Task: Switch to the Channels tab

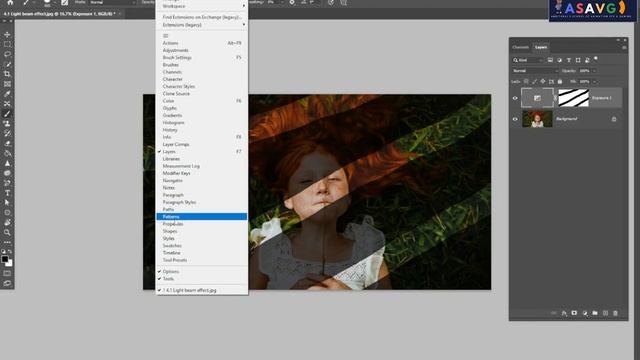Action: pos(520,47)
